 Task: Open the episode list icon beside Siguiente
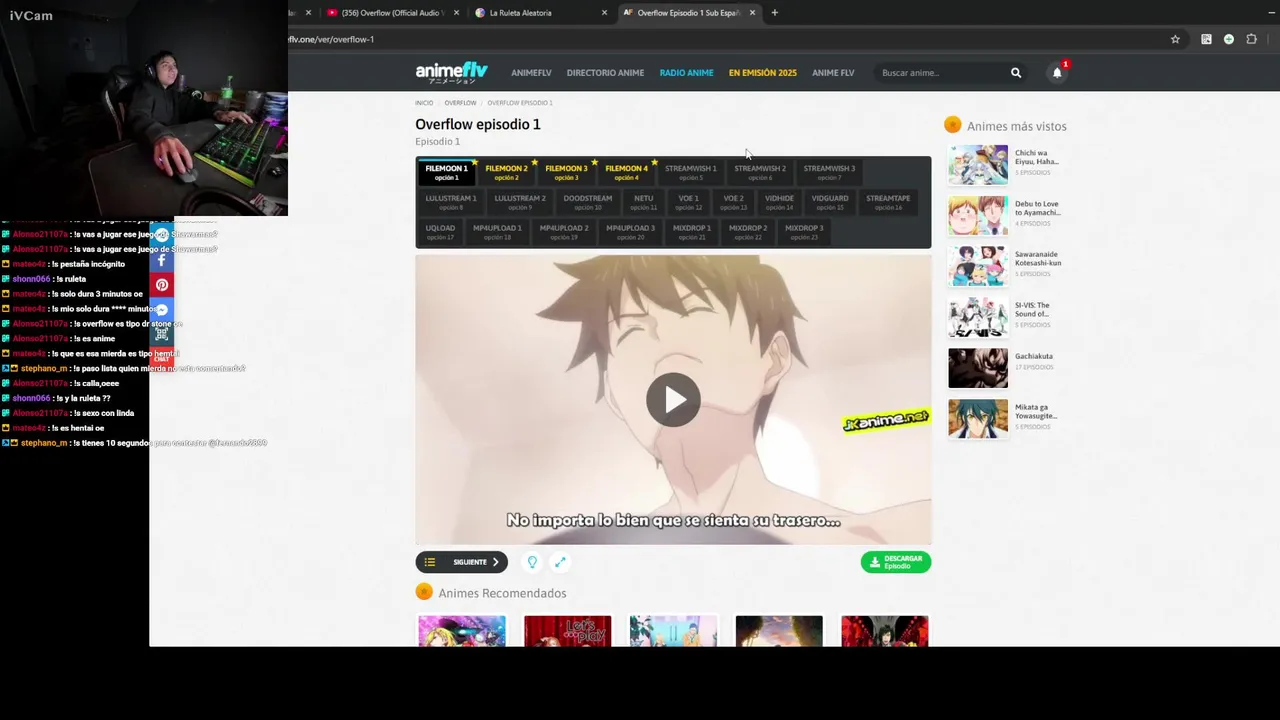[430, 562]
